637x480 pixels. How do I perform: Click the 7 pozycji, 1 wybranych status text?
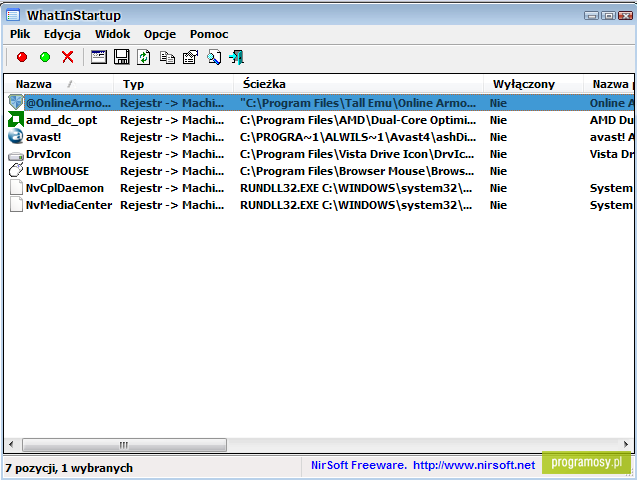pos(69,468)
